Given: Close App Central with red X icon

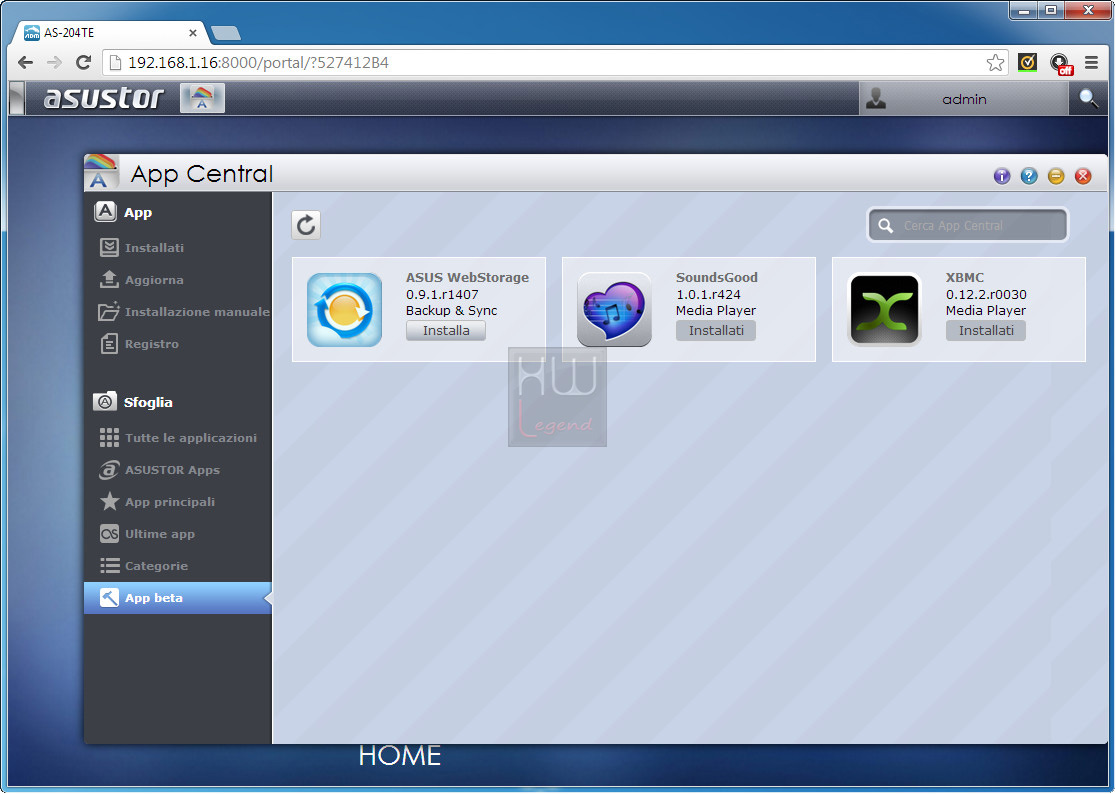Looking at the screenshot, I should coord(1083,176).
